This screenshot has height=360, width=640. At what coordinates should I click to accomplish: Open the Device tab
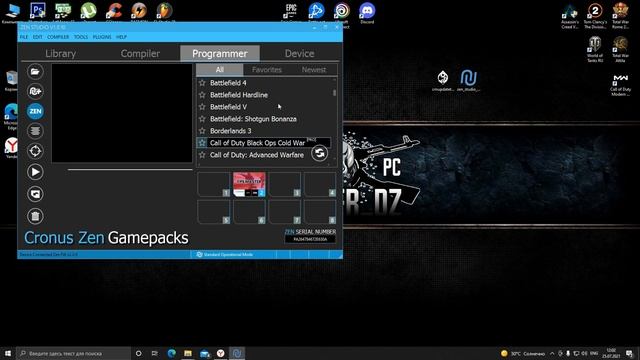click(x=299, y=53)
